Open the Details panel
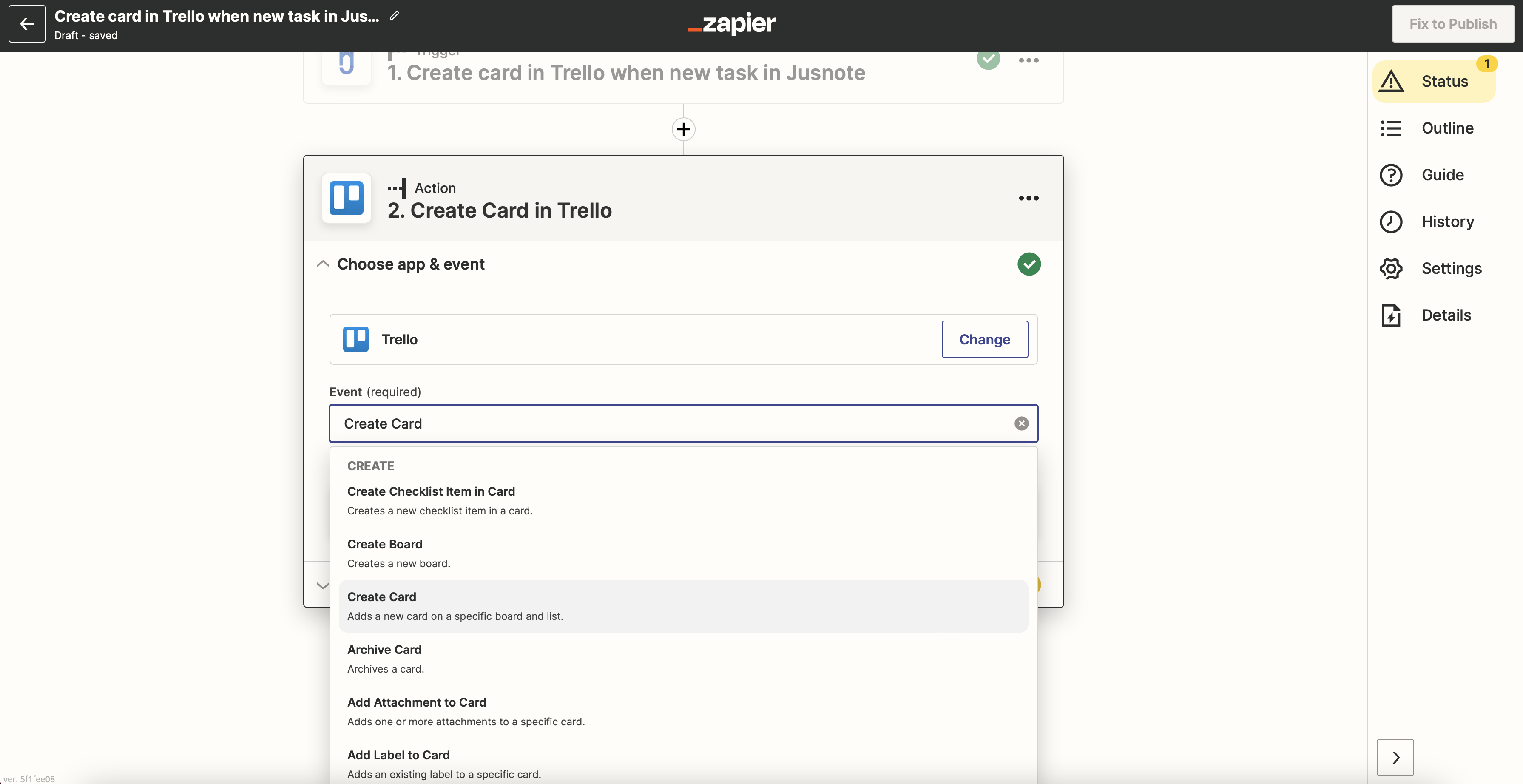 (x=1434, y=315)
